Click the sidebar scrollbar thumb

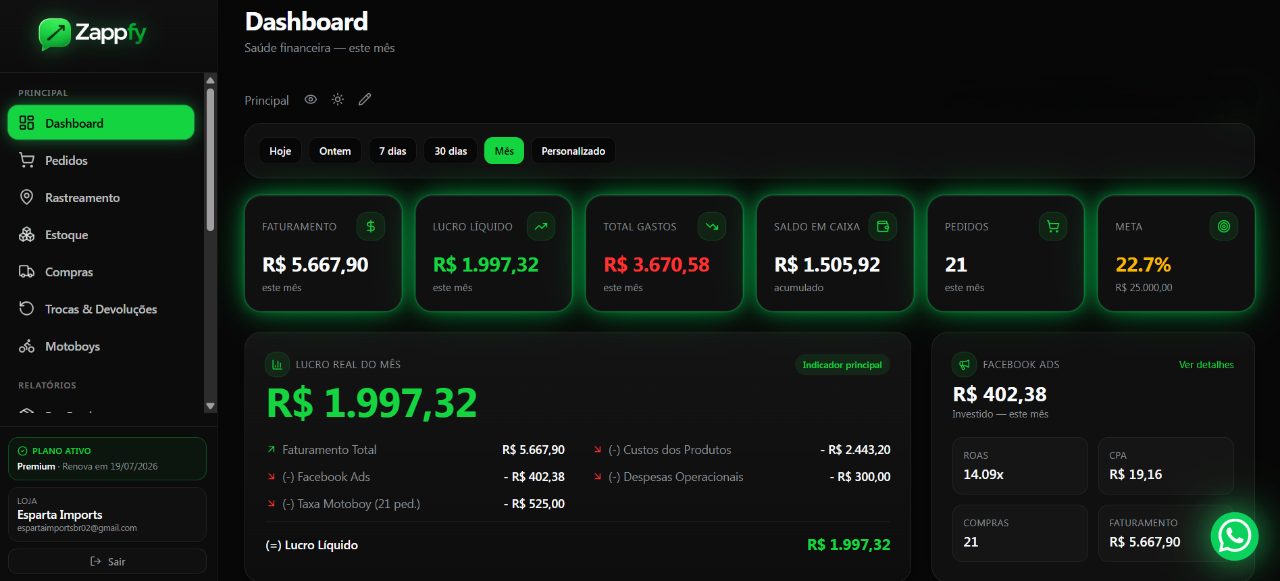click(x=210, y=160)
